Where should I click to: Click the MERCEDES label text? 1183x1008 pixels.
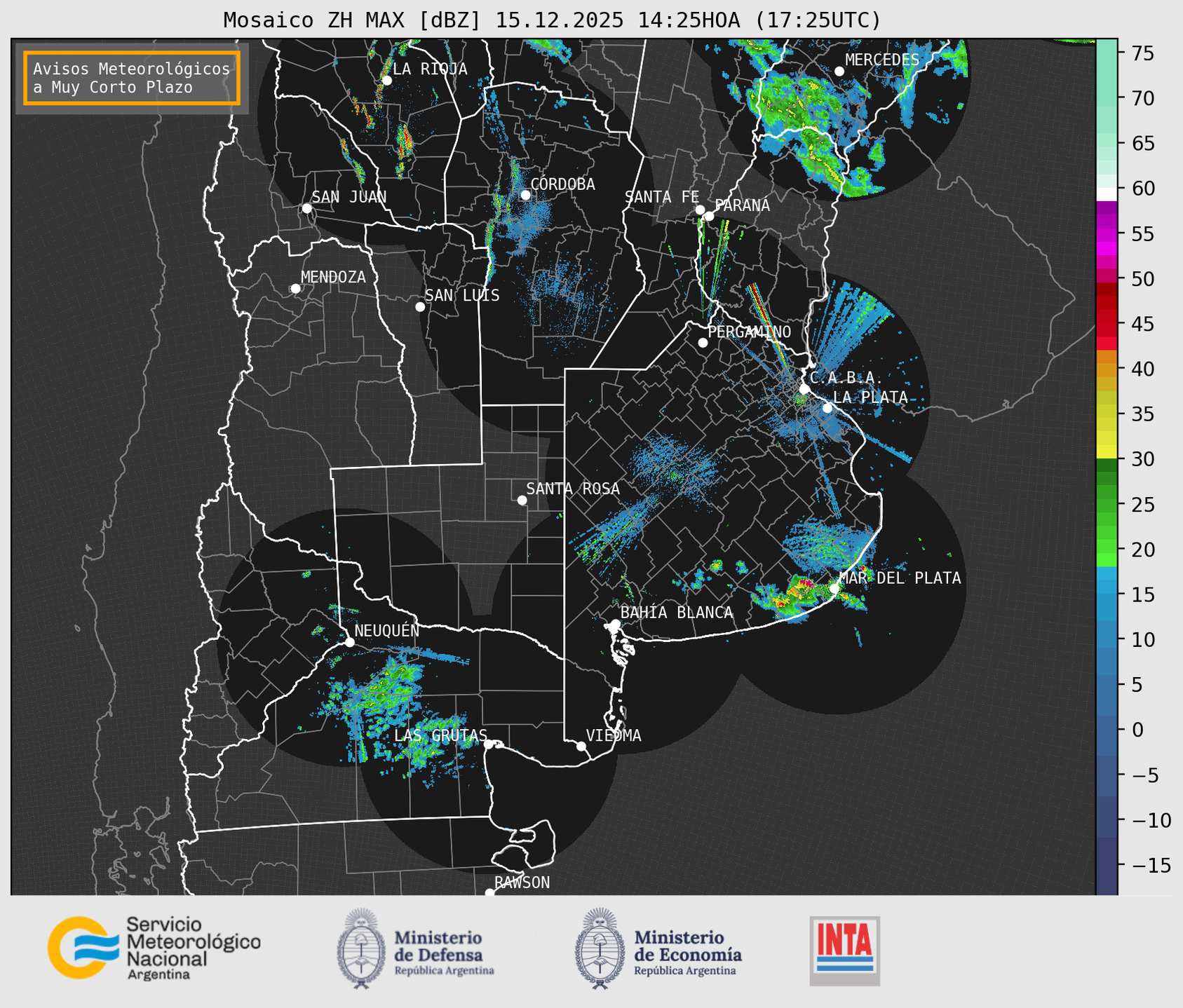point(882,60)
